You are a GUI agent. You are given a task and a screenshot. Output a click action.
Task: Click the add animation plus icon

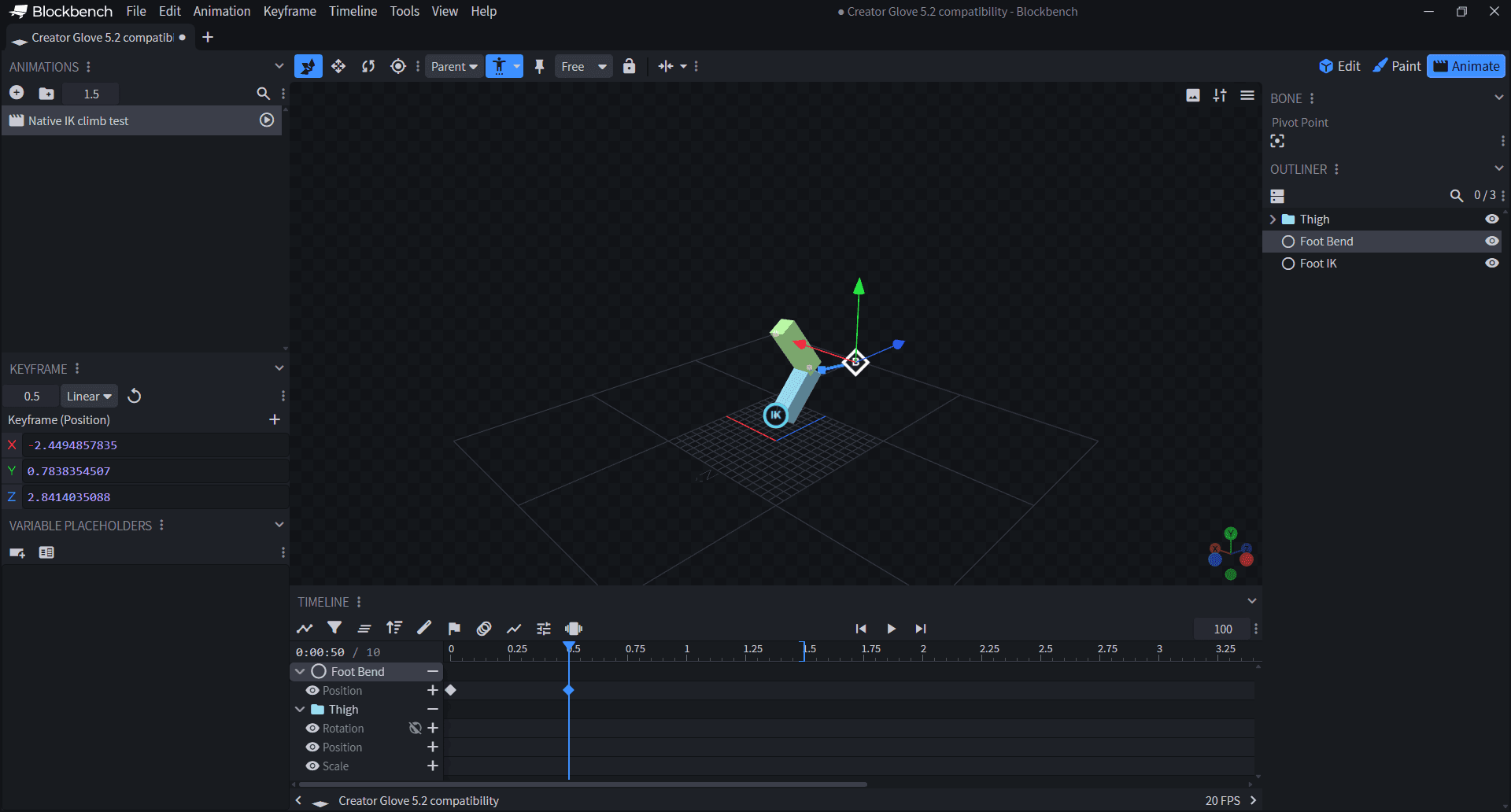tap(17, 93)
